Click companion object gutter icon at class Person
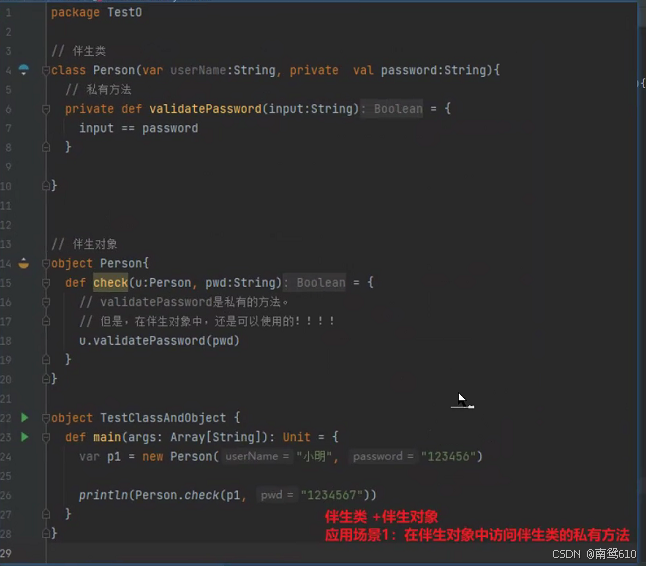 (x=24, y=70)
